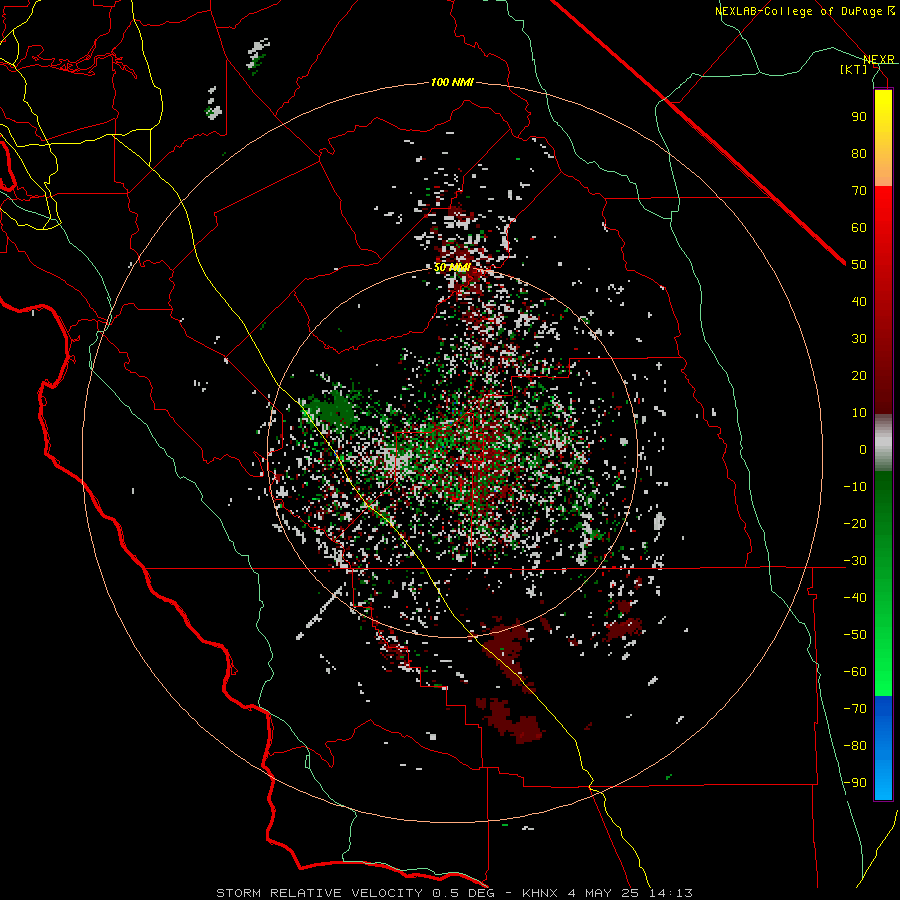Click the 90 value on the velocity scale
This screenshot has height=900, width=900.
[x=859, y=117]
